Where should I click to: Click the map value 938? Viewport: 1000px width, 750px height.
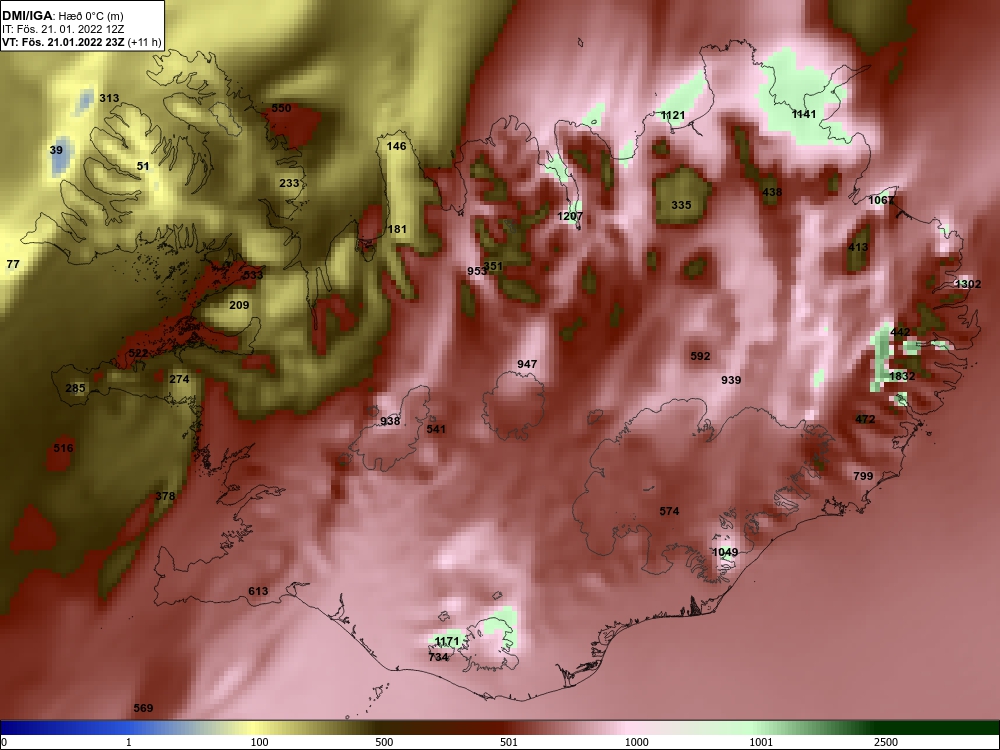tap(390, 421)
